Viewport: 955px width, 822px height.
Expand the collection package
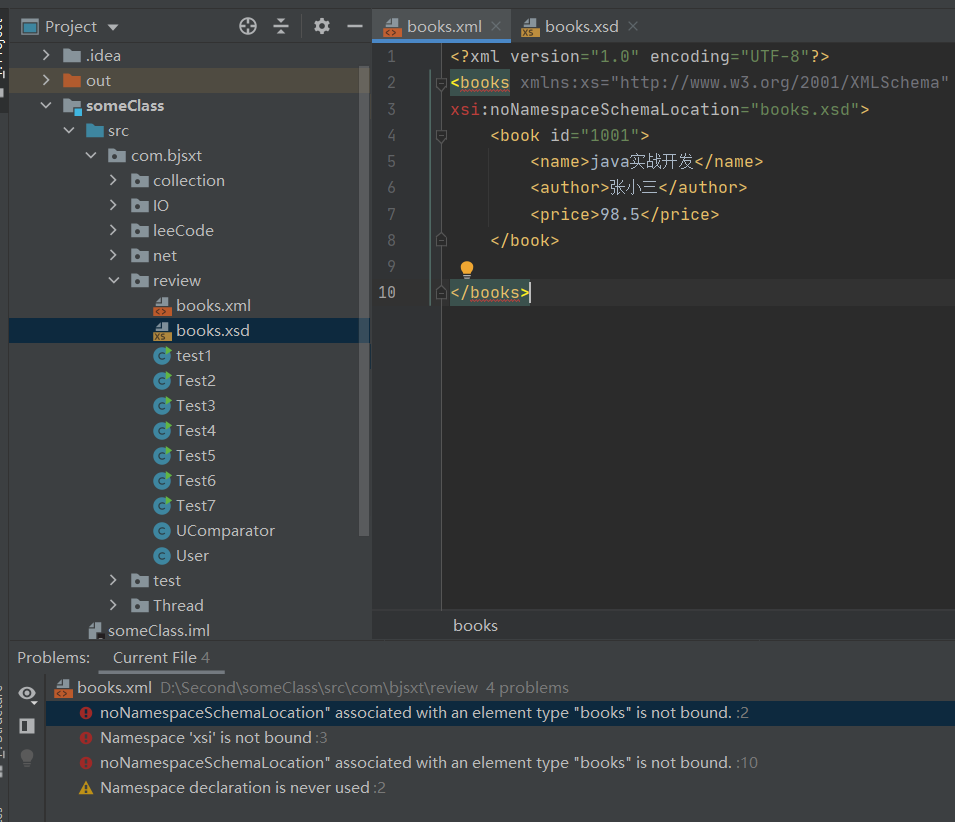pos(113,180)
